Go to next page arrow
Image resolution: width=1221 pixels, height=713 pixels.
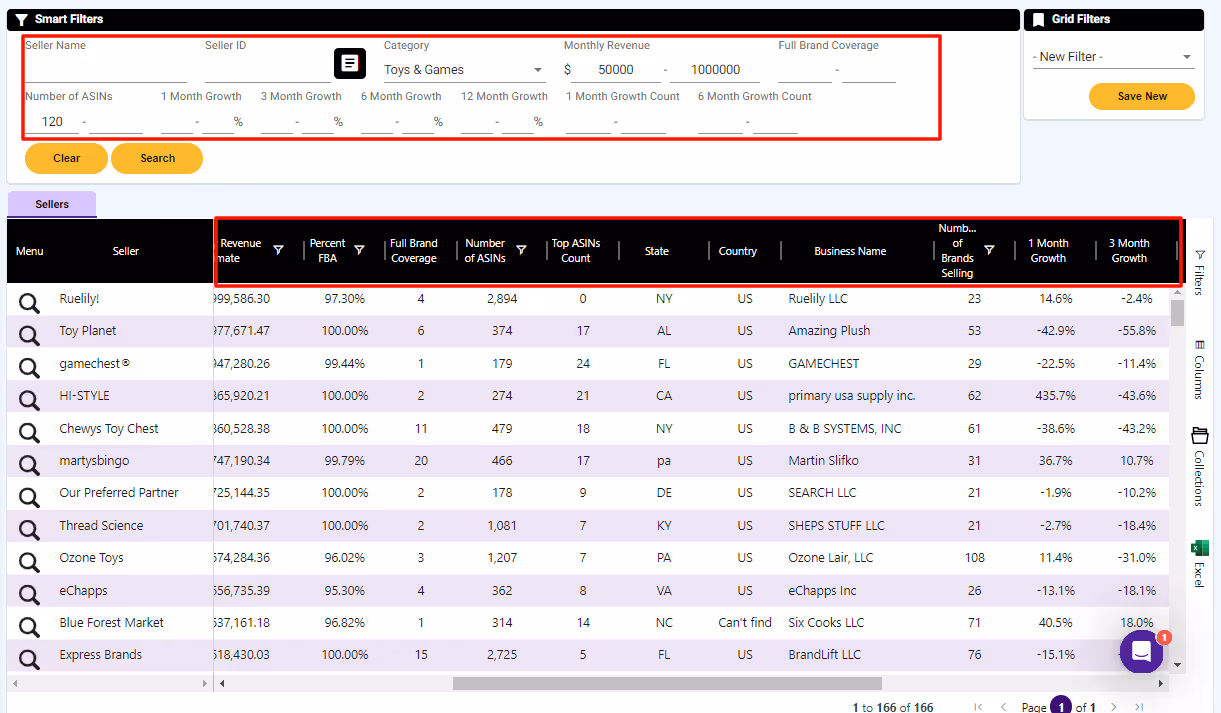click(1114, 707)
